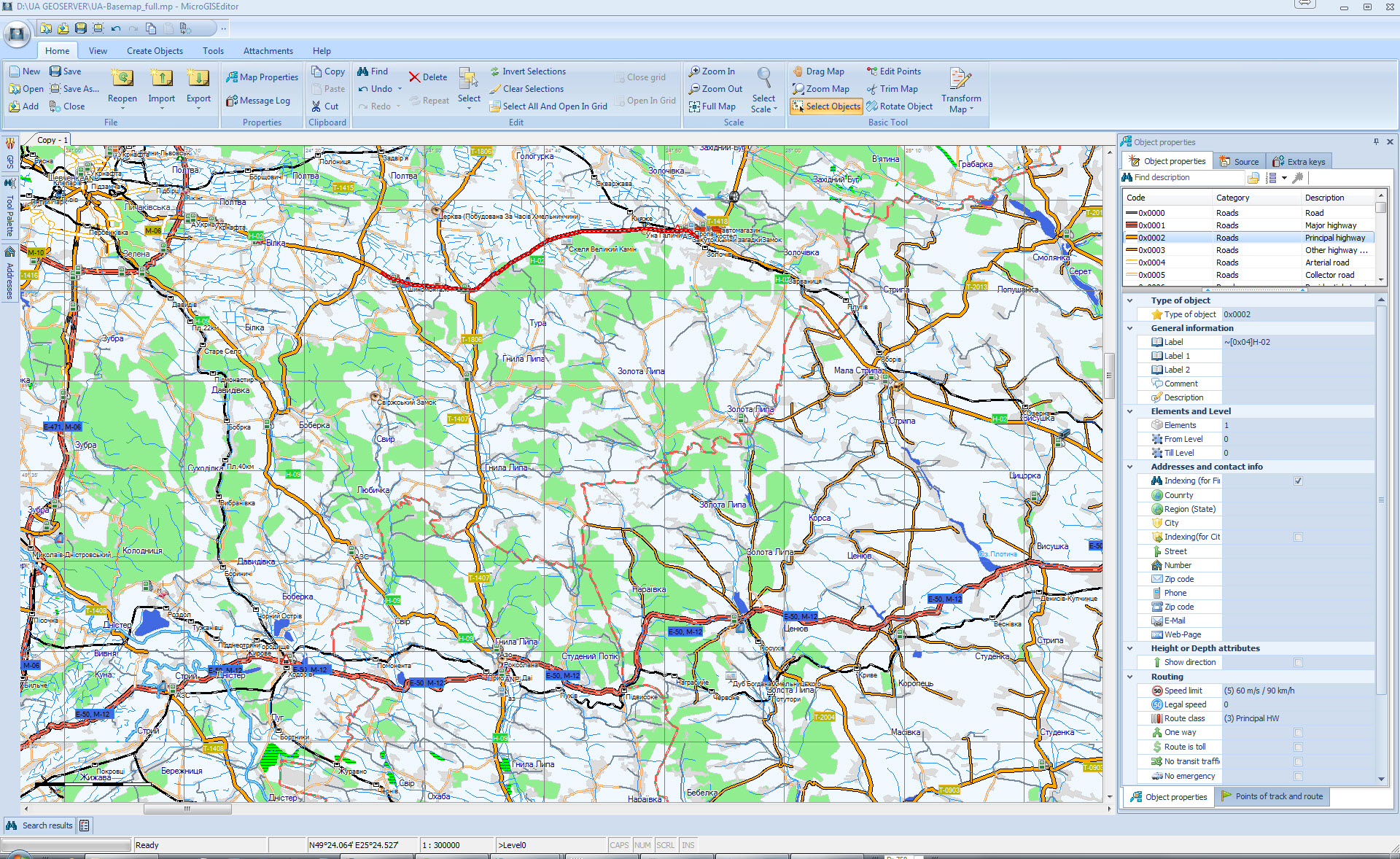This screenshot has width=1400, height=859.
Task: Switch to the Extra keys tab
Action: [x=1299, y=162]
